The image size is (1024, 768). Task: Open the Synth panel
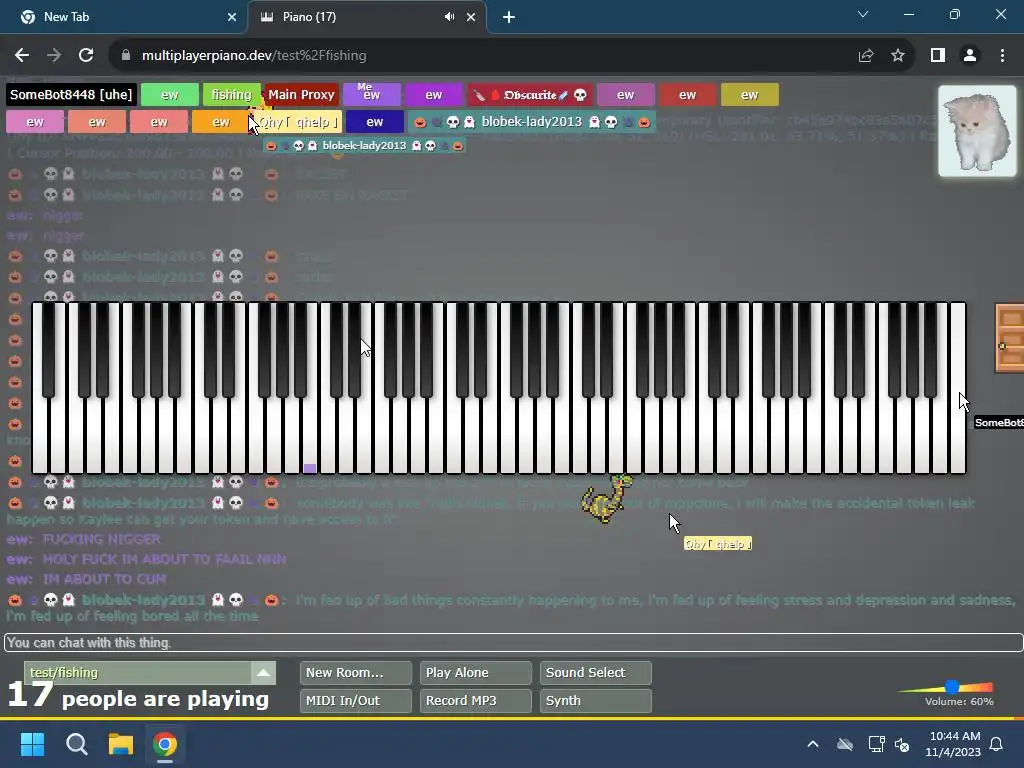(596, 701)
